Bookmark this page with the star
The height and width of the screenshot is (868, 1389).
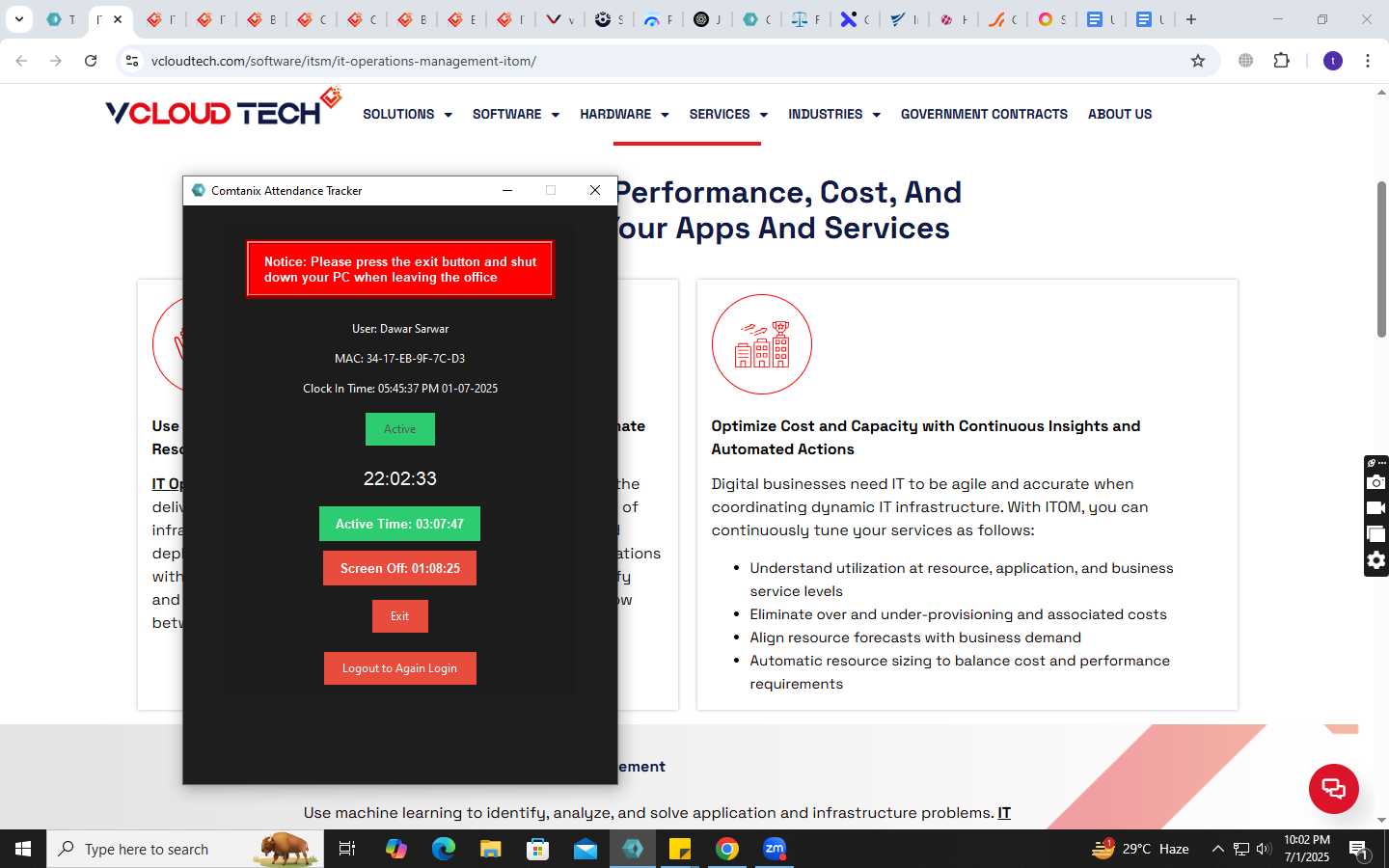click(x=1198, y=61)
